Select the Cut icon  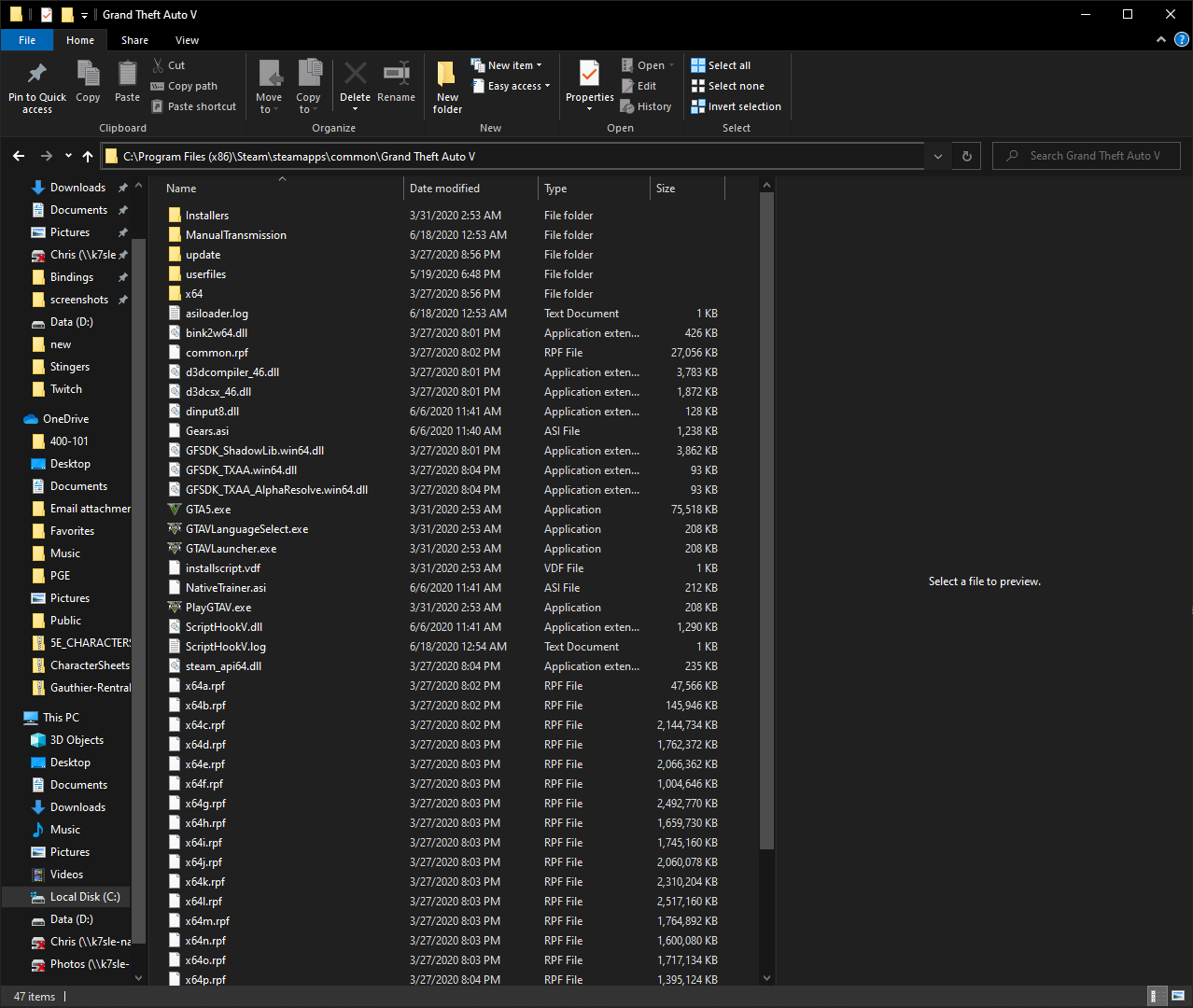[x=171, y=64]
